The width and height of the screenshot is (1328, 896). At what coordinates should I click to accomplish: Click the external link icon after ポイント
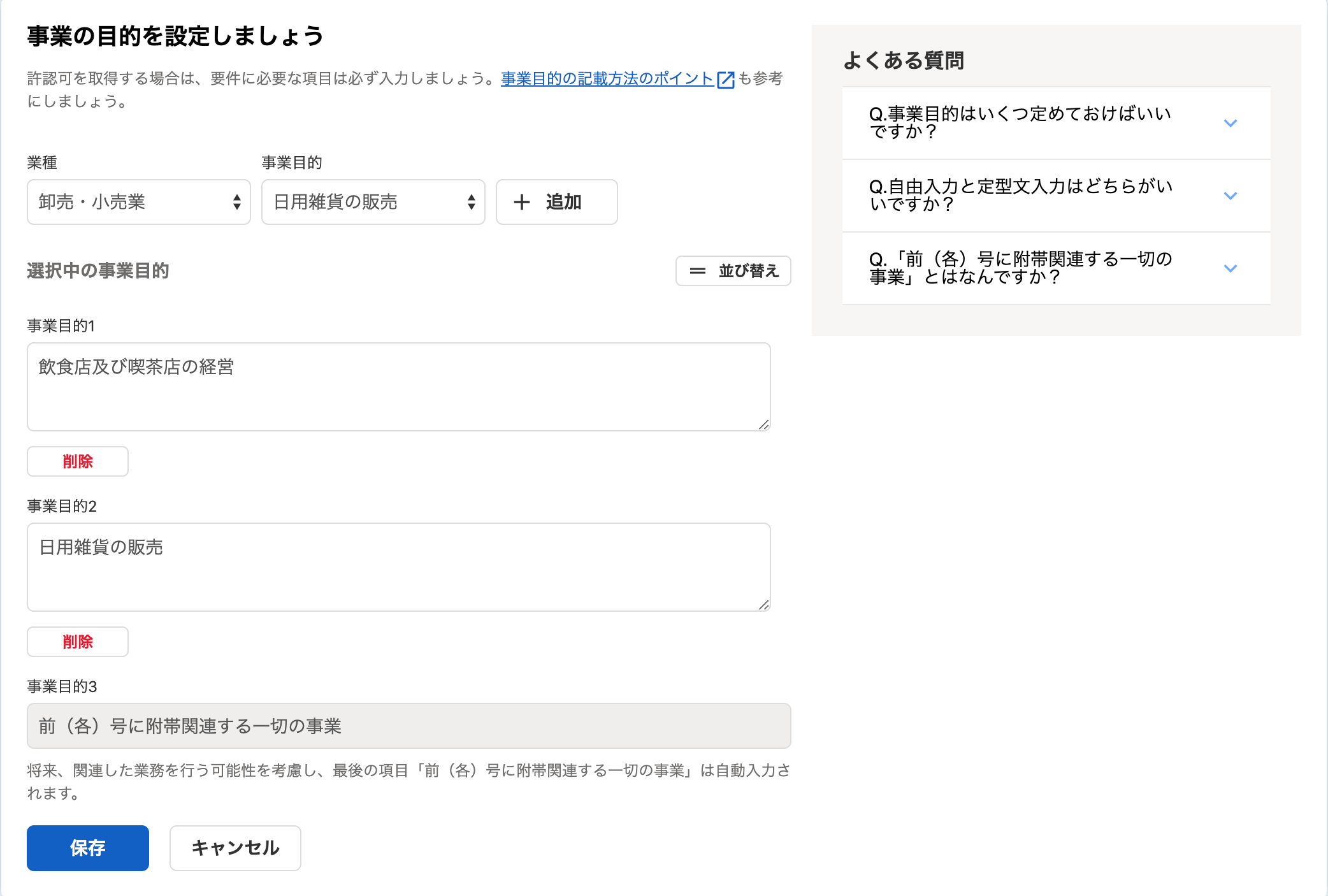point(726,79)
